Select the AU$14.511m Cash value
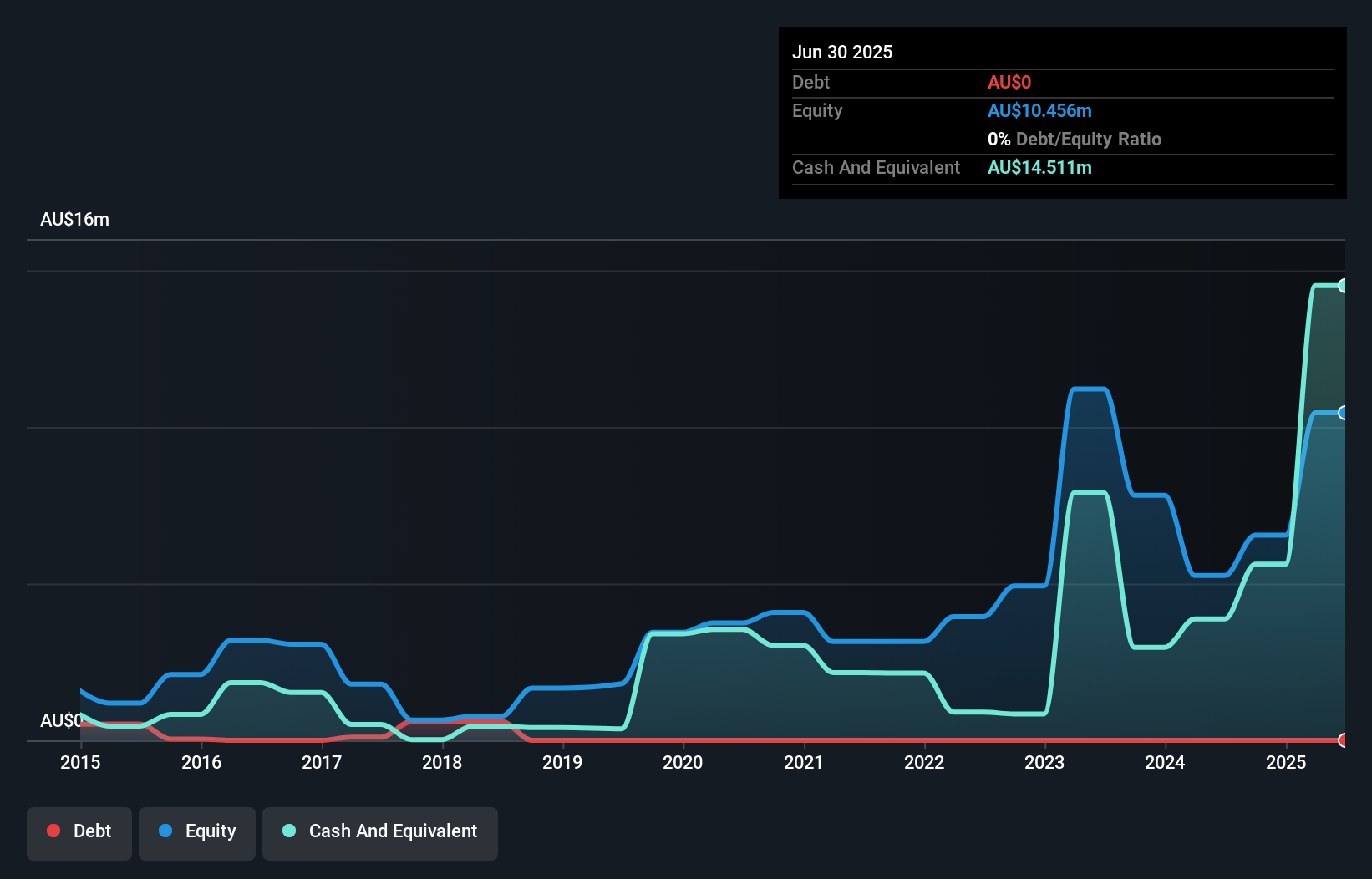The width and height of the screenshot is (1372, 879). click(x=1039, y=168)
